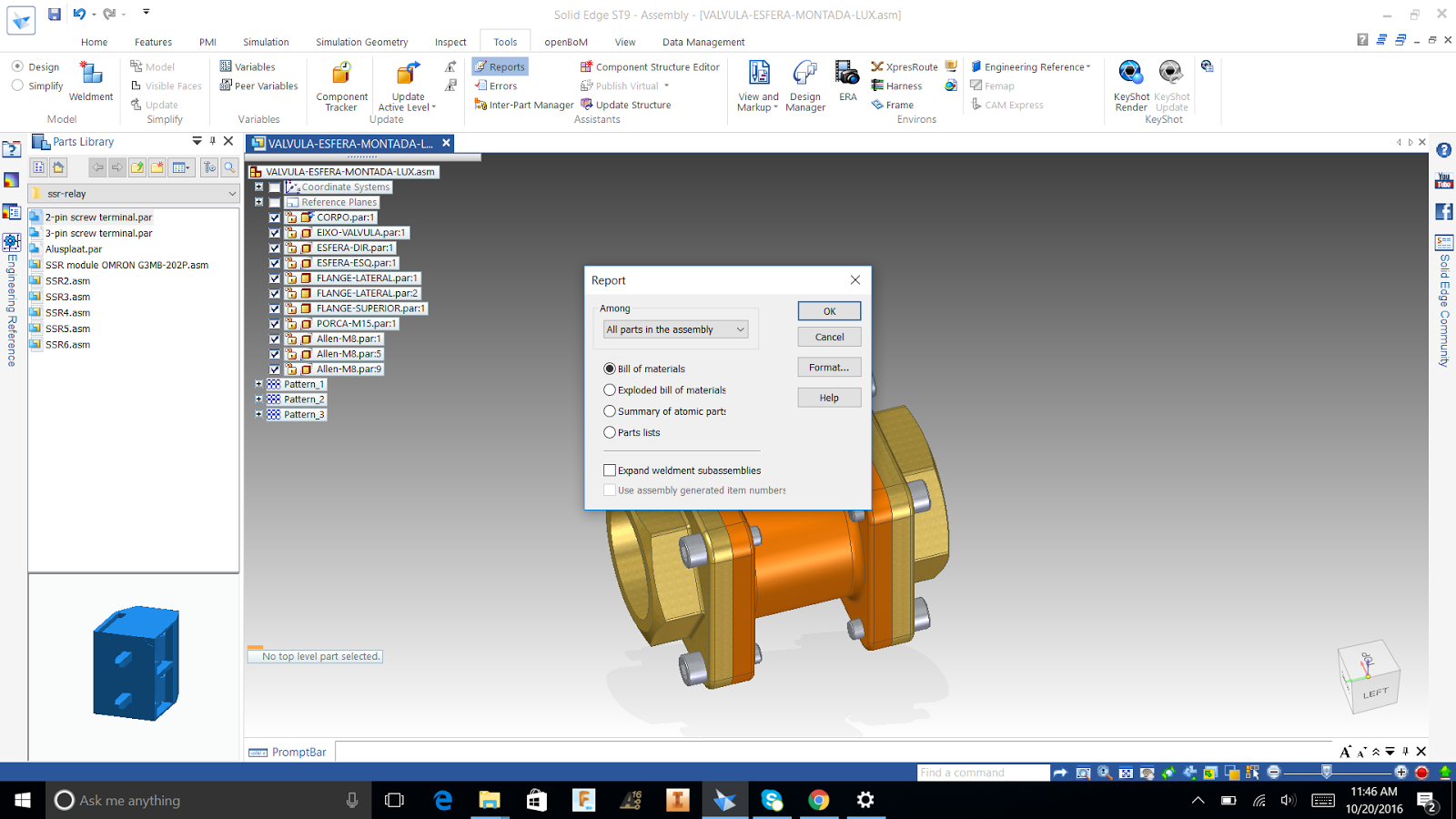Open the Weldment tool
This screenshot has height=819, width=1456.
91,81
